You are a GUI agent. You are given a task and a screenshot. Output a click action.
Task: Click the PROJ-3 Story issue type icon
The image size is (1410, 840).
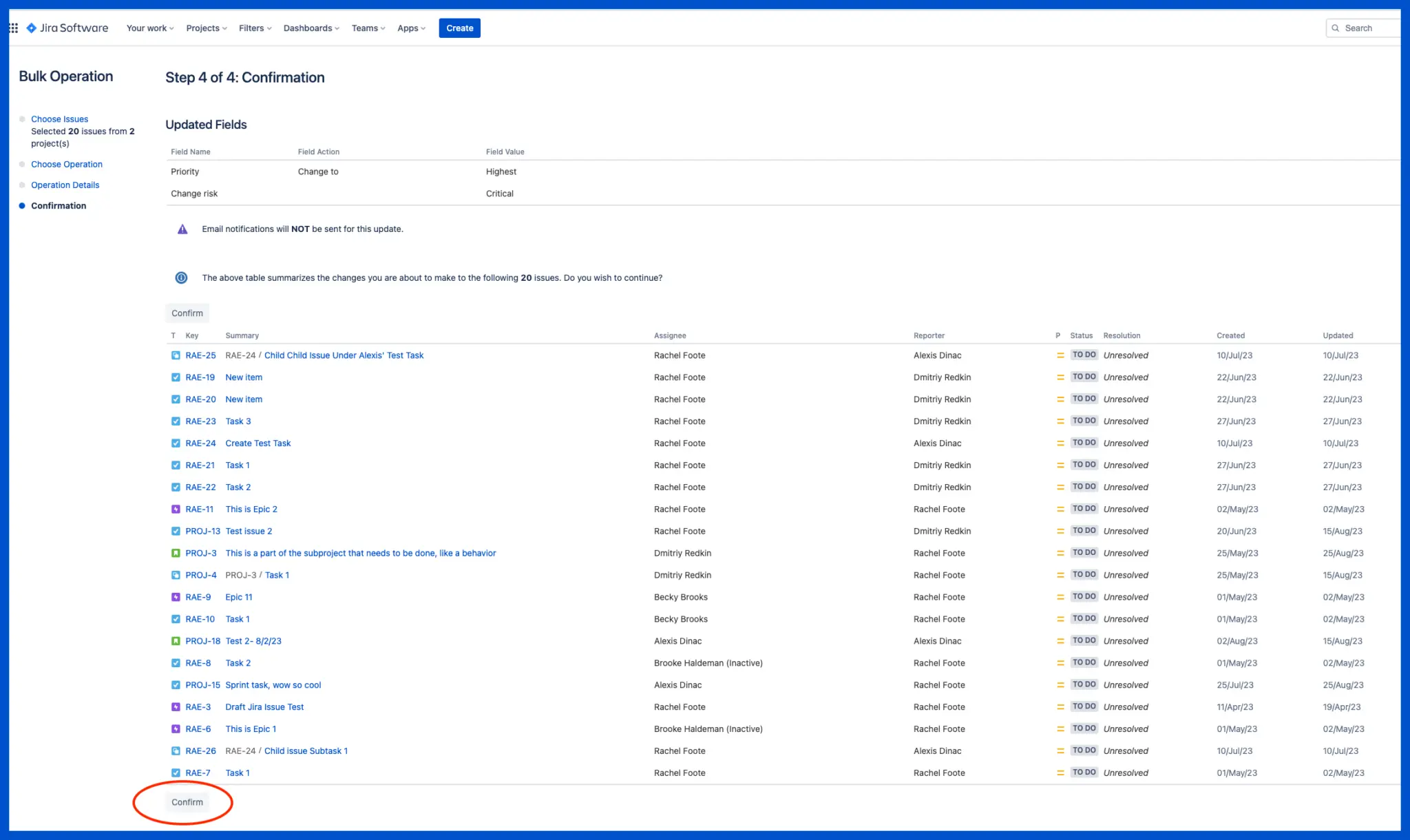(x=175, y=553)
